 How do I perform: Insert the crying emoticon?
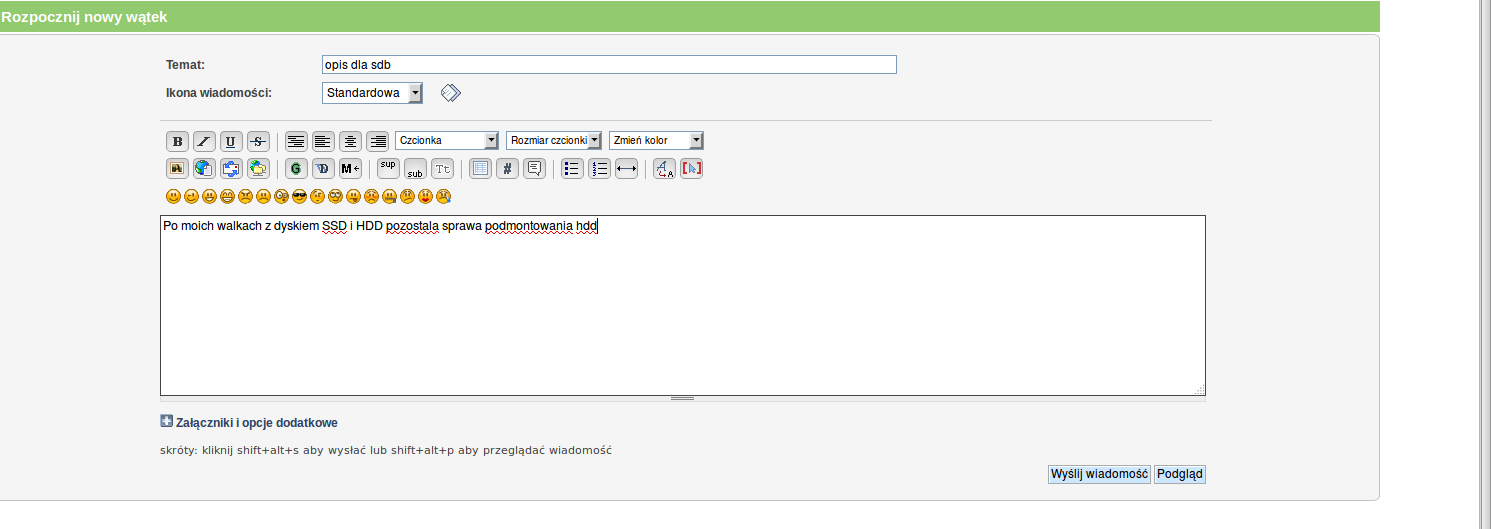444,196
